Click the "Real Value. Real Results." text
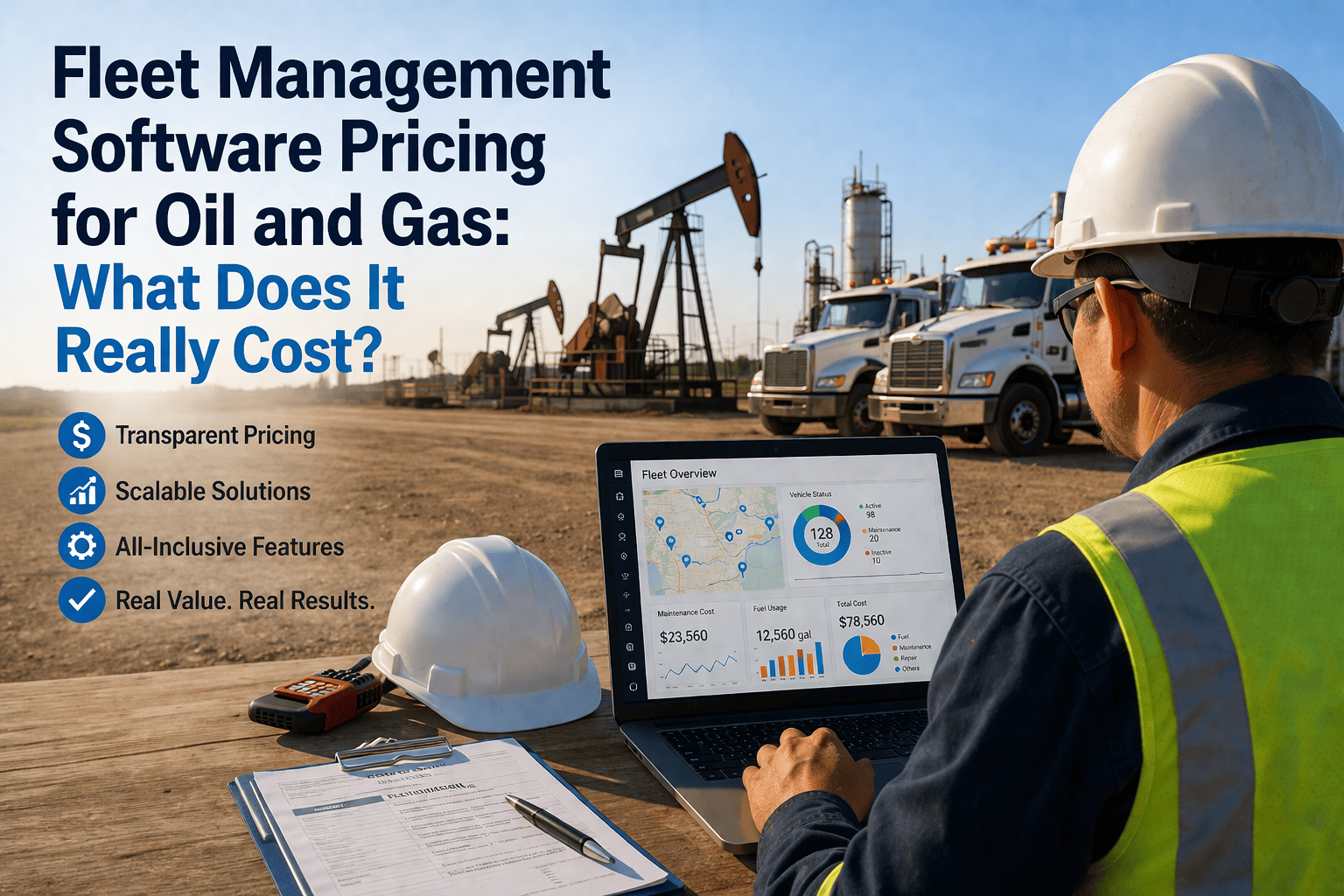The height and width of the screenshot is (896, 1344). 245,601
